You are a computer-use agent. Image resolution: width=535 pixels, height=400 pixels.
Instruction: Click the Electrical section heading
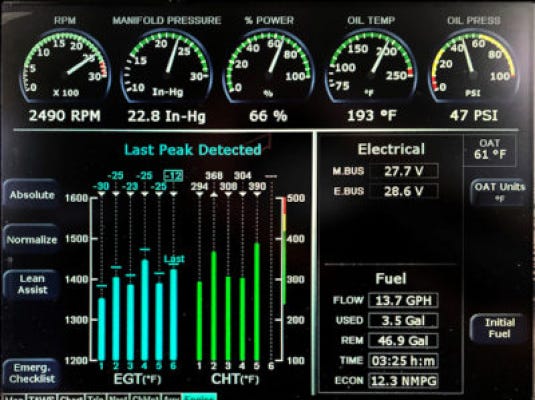[391, 149]
